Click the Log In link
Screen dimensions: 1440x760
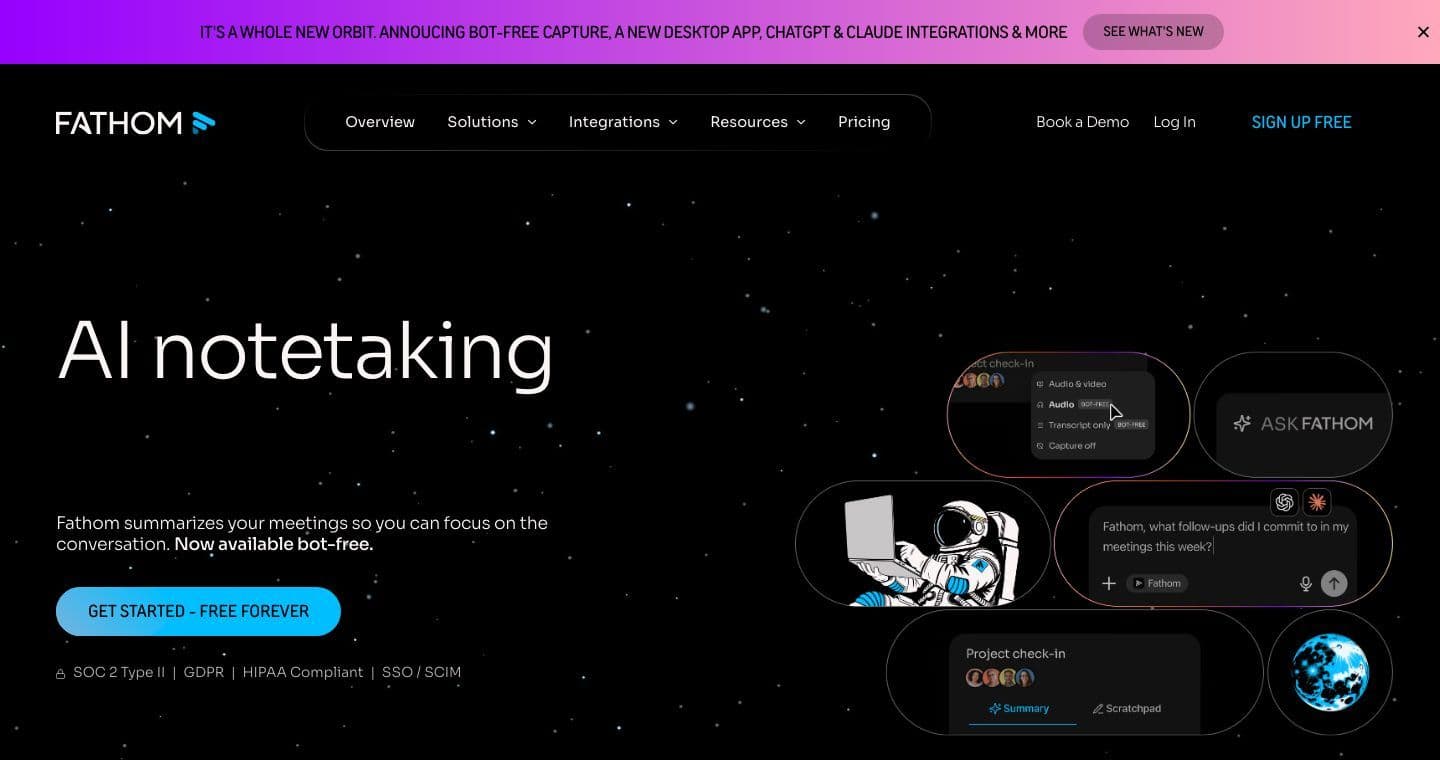click(x=1174, y=122)
